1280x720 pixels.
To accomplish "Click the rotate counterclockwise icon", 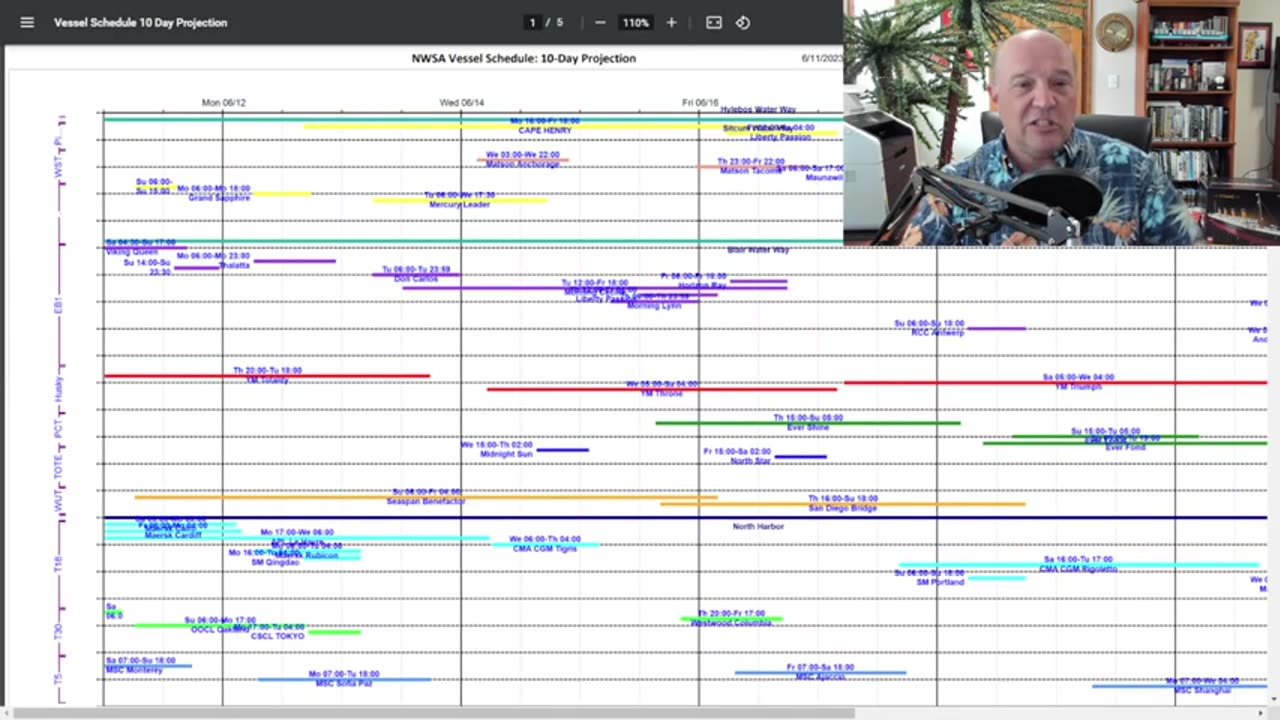I will [x=743, y=22].
